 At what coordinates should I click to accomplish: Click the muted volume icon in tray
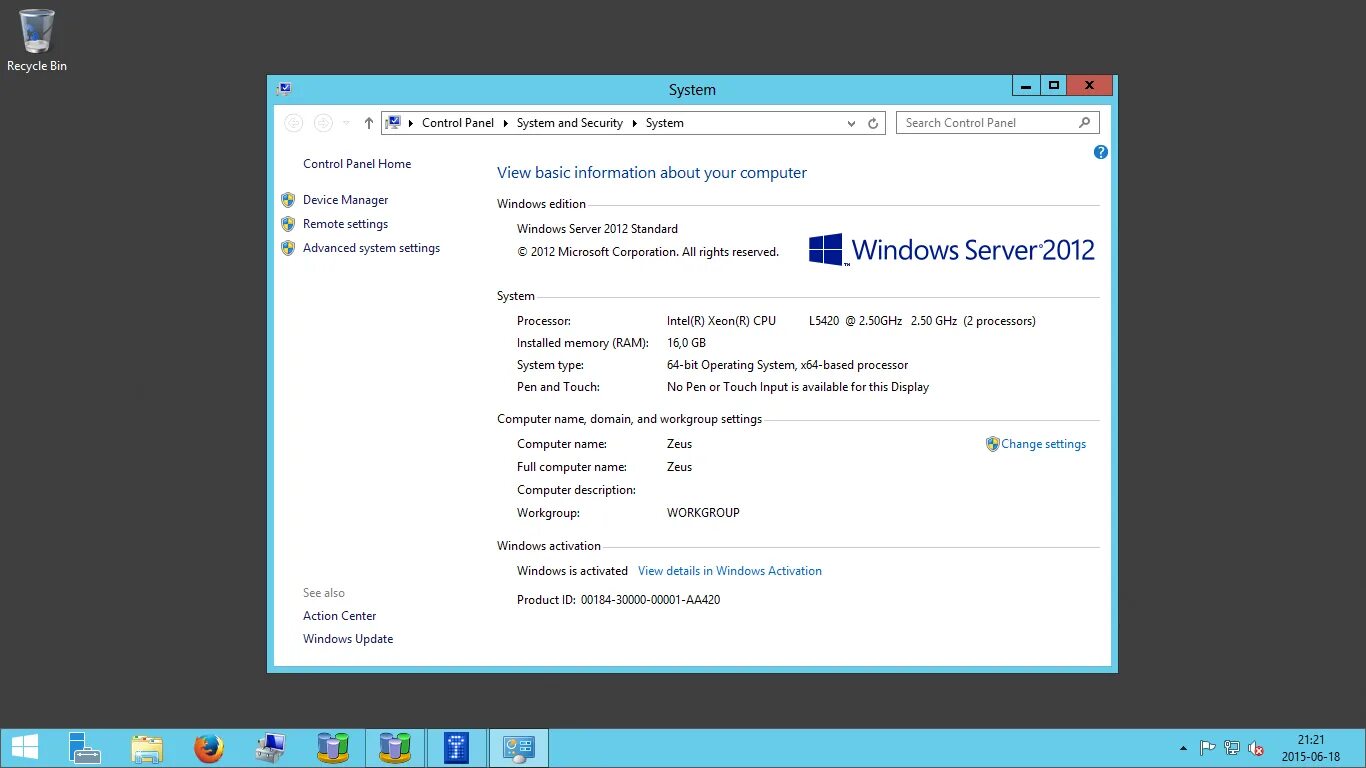pos(1256,748)
